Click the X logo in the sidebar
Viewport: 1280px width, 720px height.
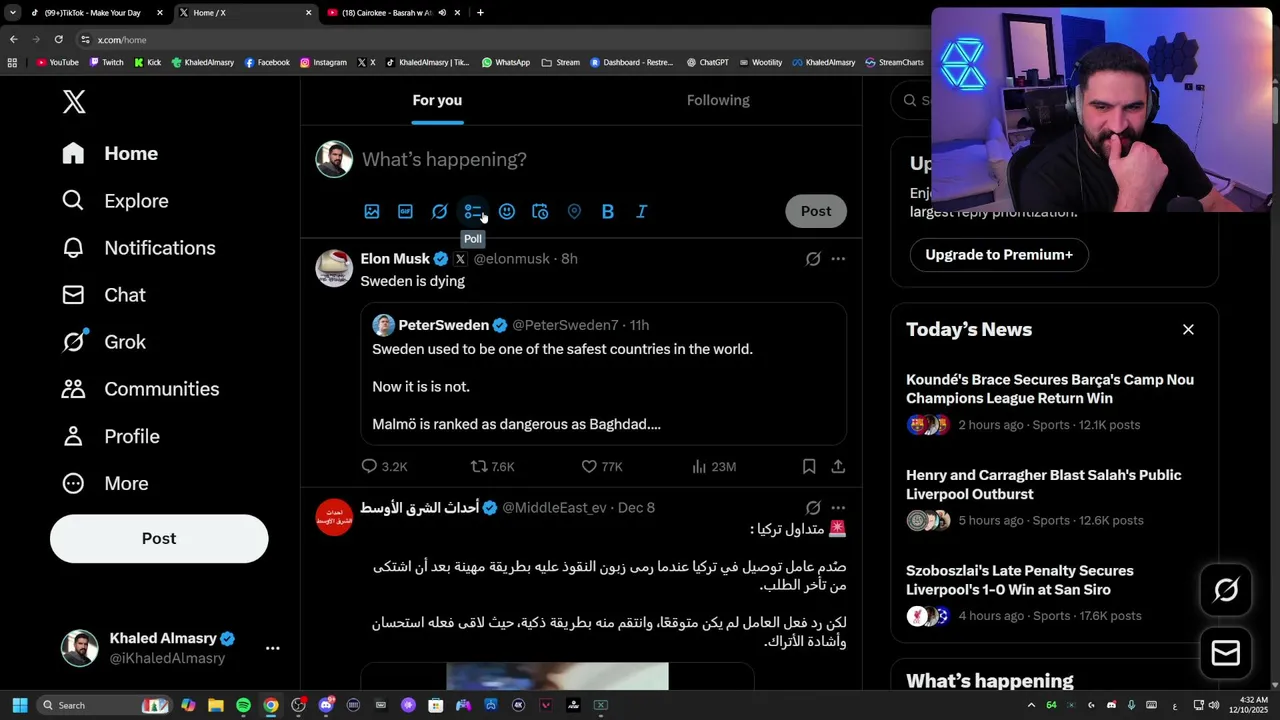tap(74, 101)
